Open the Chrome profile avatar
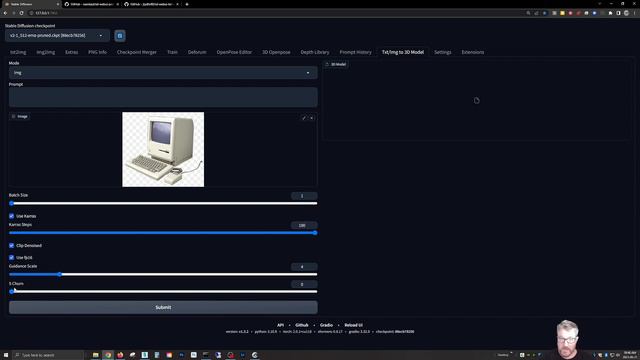640x360 pixels. [x=627, y=13]
